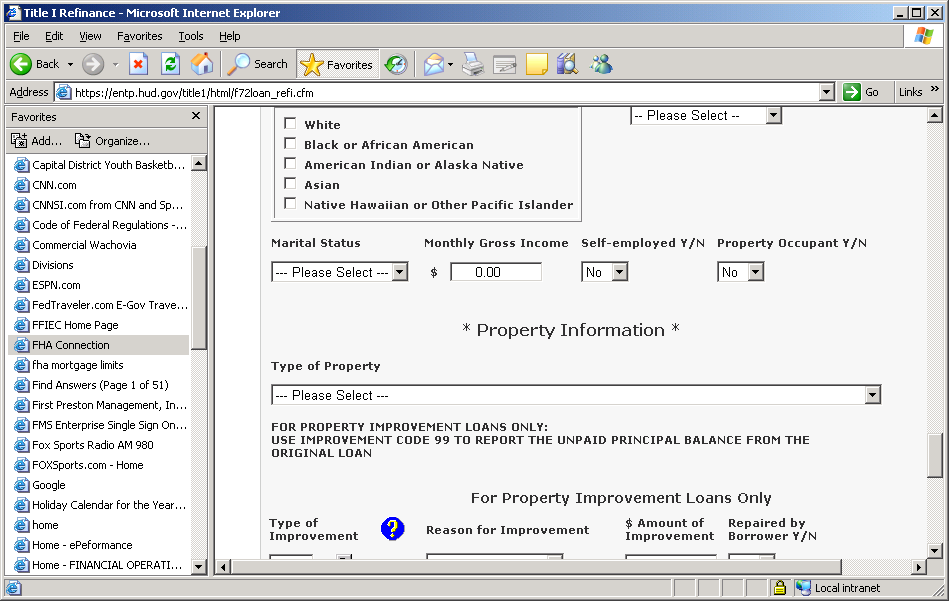
Task: Open the View menu
Action: click(x=90, y=36)
